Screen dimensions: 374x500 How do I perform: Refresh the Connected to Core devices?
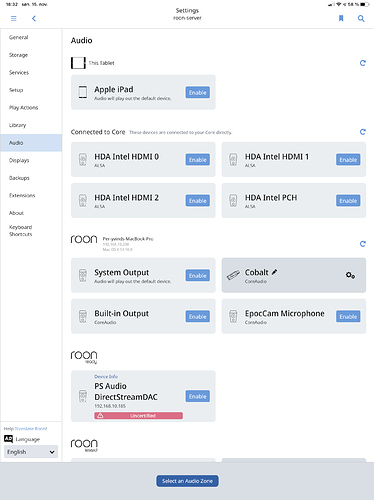363,132
